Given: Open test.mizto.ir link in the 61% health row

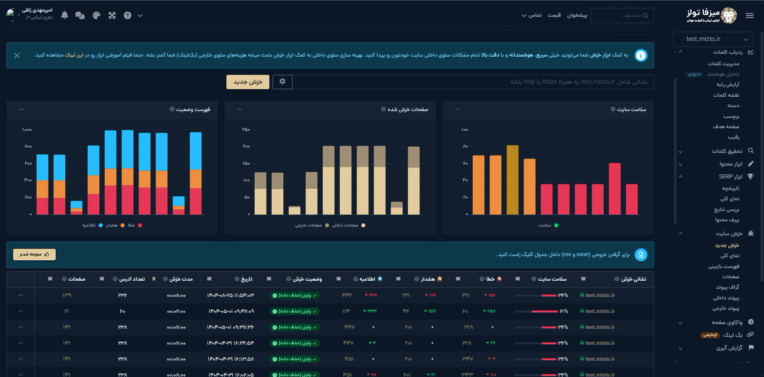Looking at the screenshot, I should 600,311.
